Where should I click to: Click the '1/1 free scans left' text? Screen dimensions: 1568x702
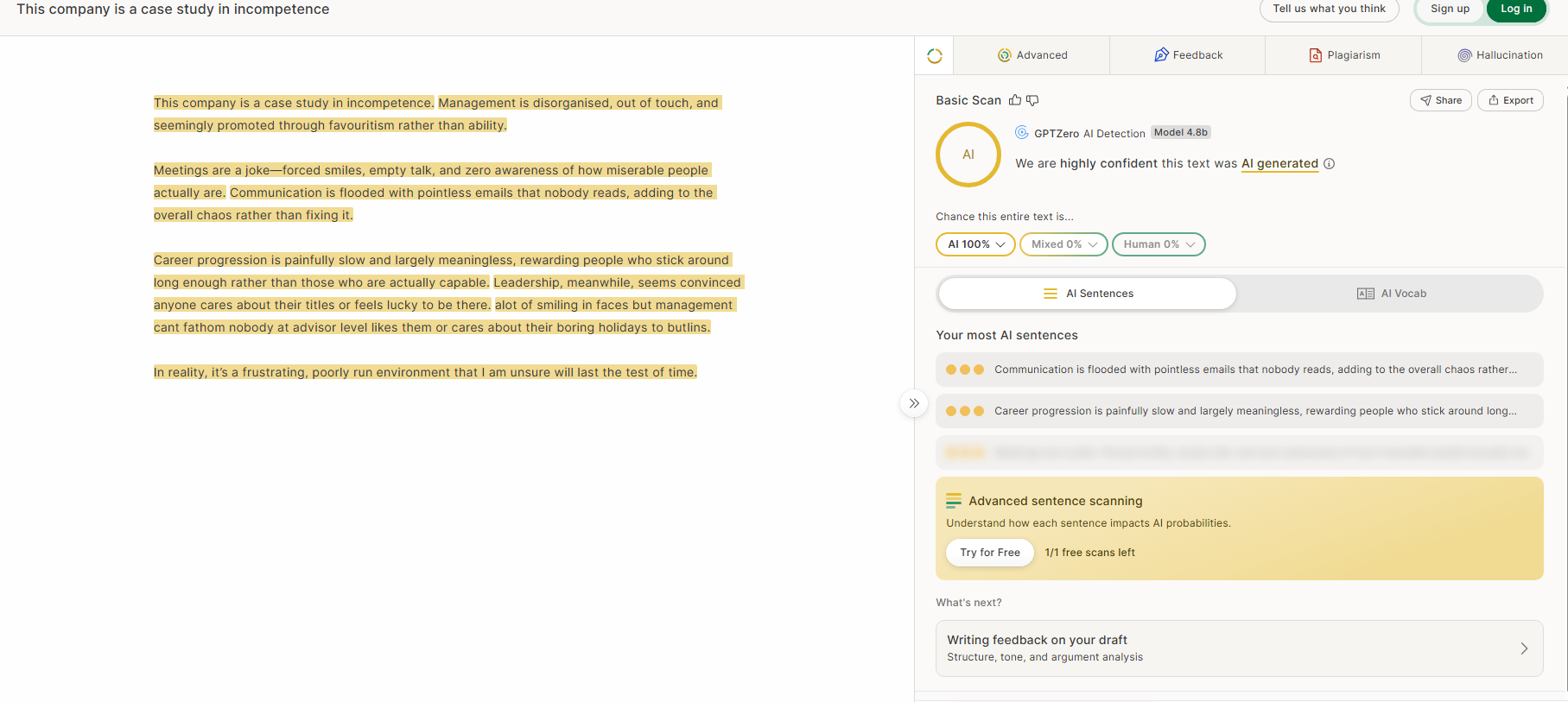(1089, 553)
